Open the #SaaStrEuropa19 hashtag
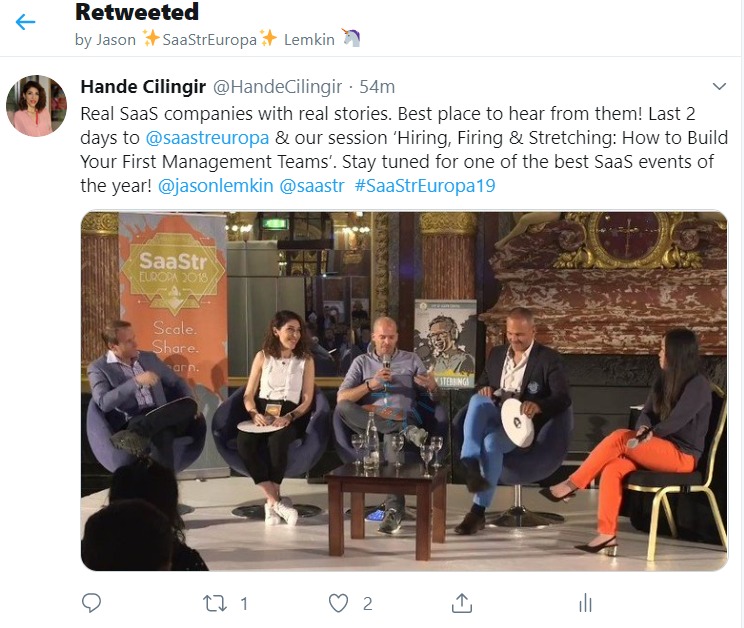 (x=425, y=185)
